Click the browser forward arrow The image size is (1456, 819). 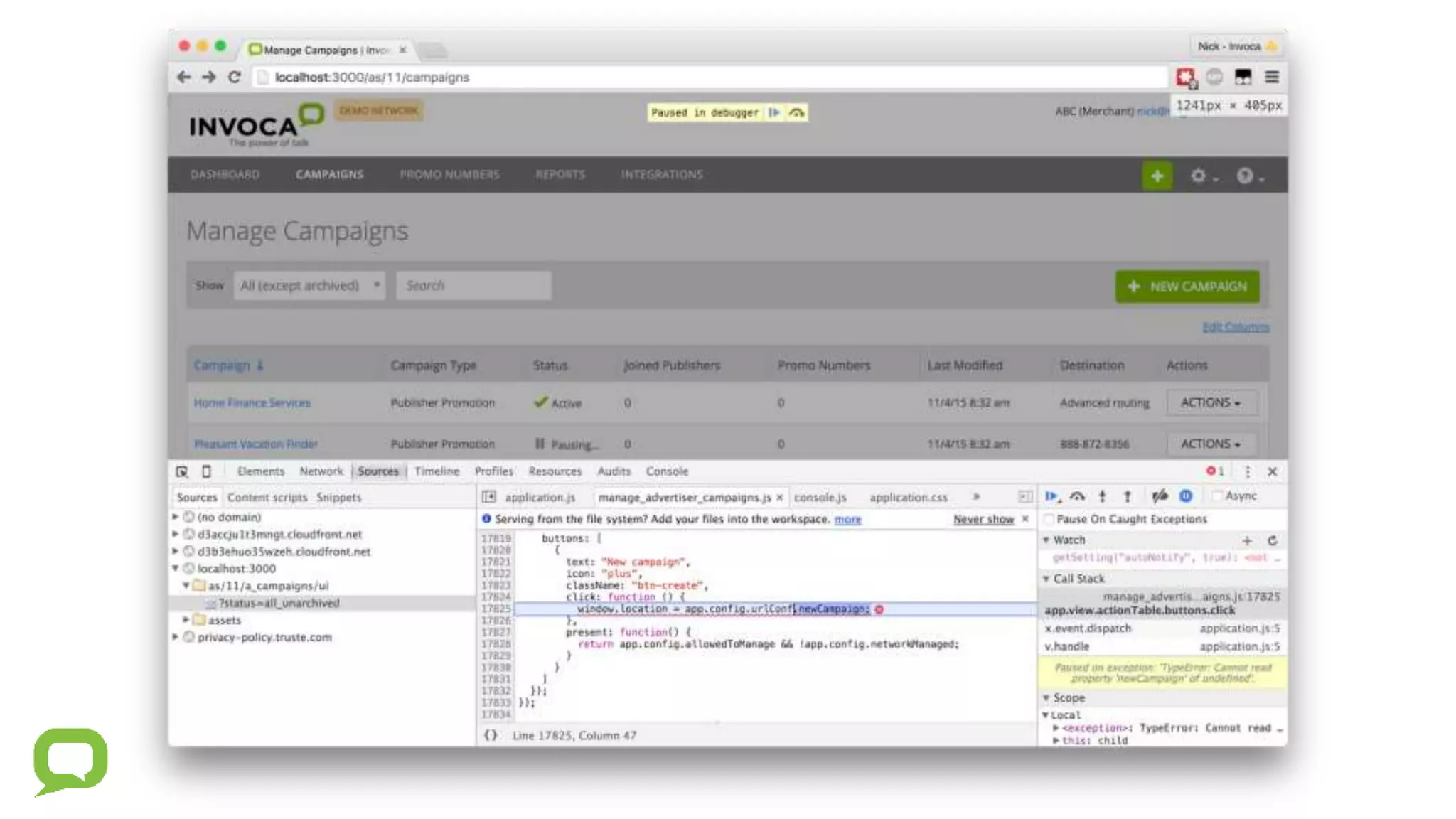pyautogui.click(x=208, y=77)
